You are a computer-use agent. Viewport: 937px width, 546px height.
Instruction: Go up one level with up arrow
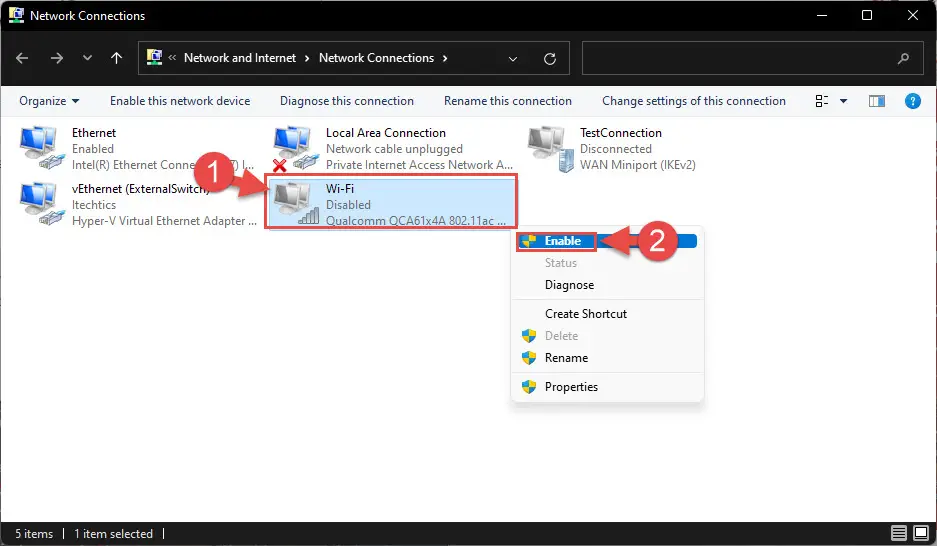(117, 58)
